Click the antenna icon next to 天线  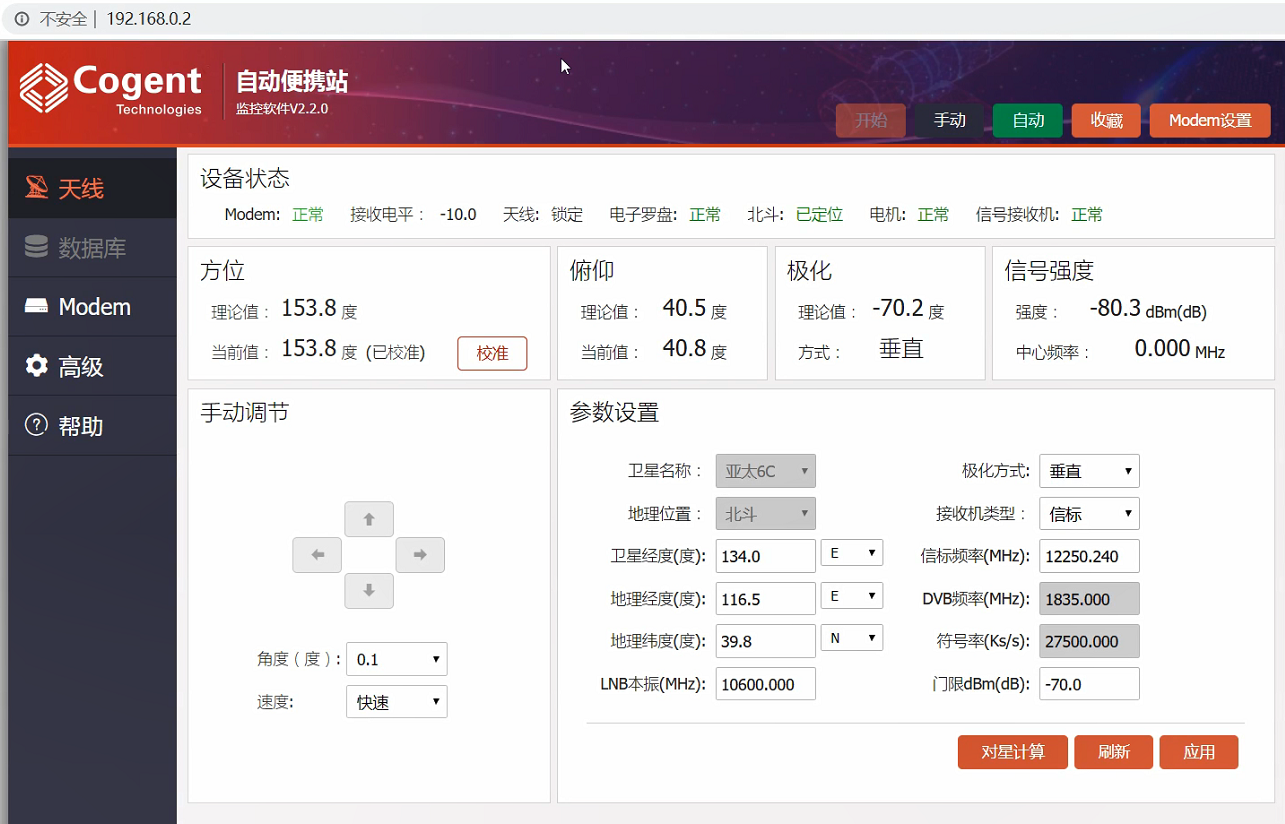[x=37, y=187]
